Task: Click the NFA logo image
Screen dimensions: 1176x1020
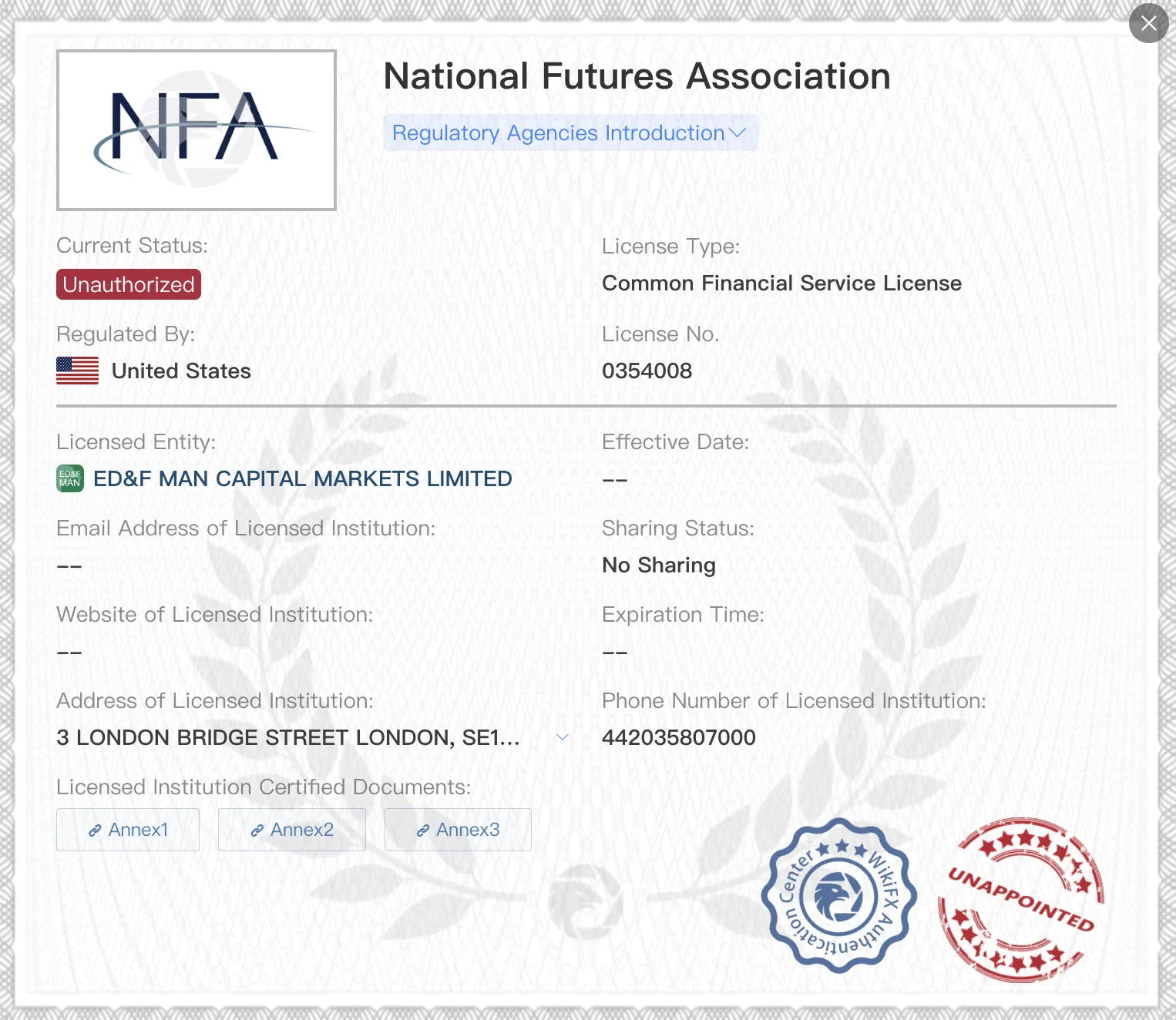Action: tap(197, 130)
